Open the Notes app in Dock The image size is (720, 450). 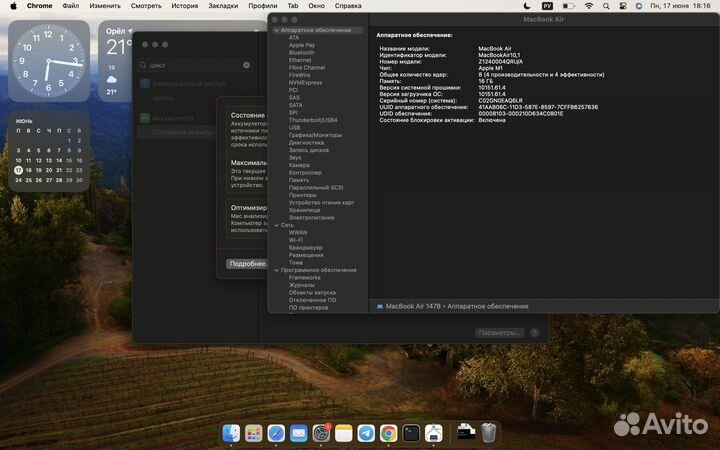pos(343,433)
